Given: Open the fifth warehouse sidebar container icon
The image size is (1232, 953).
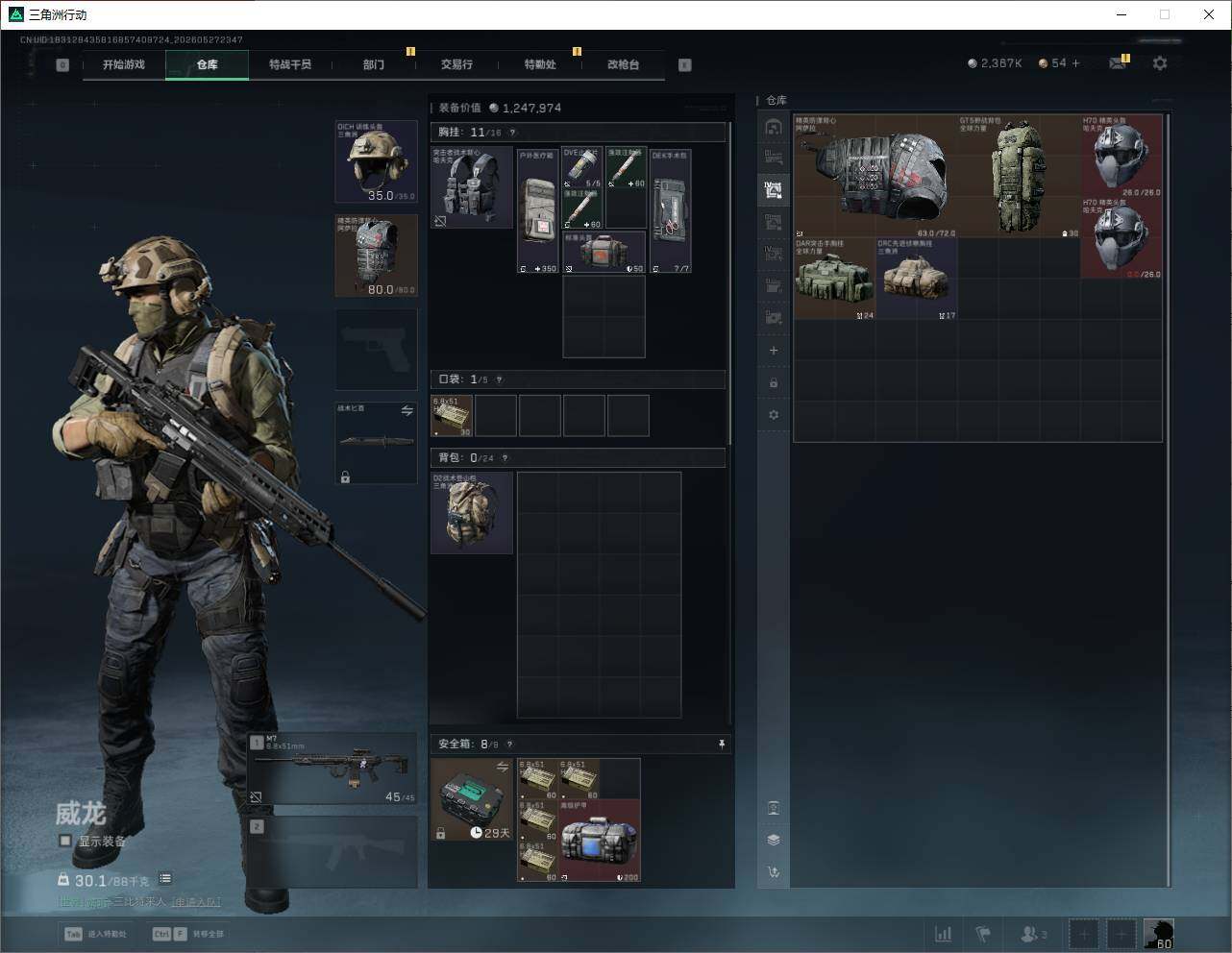Looking at the screenshot, I should click(774, 254).
